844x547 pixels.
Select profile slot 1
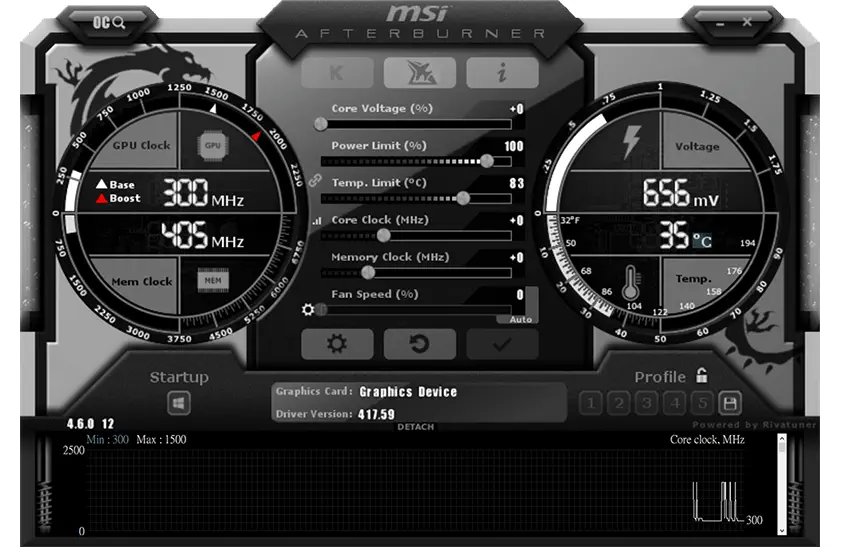591,403
